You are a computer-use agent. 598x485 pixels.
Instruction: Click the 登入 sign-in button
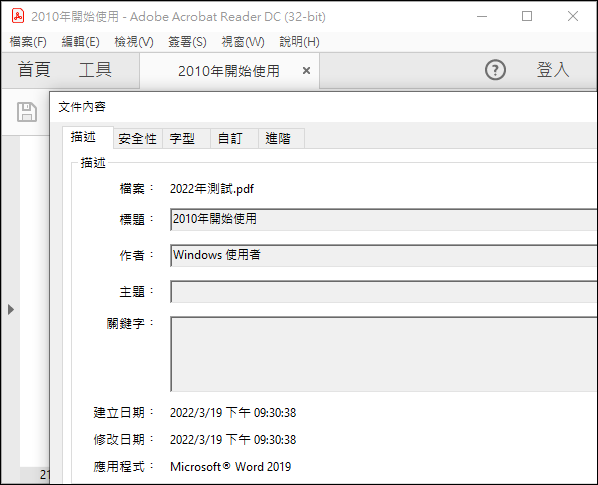(x=553, y=70)
